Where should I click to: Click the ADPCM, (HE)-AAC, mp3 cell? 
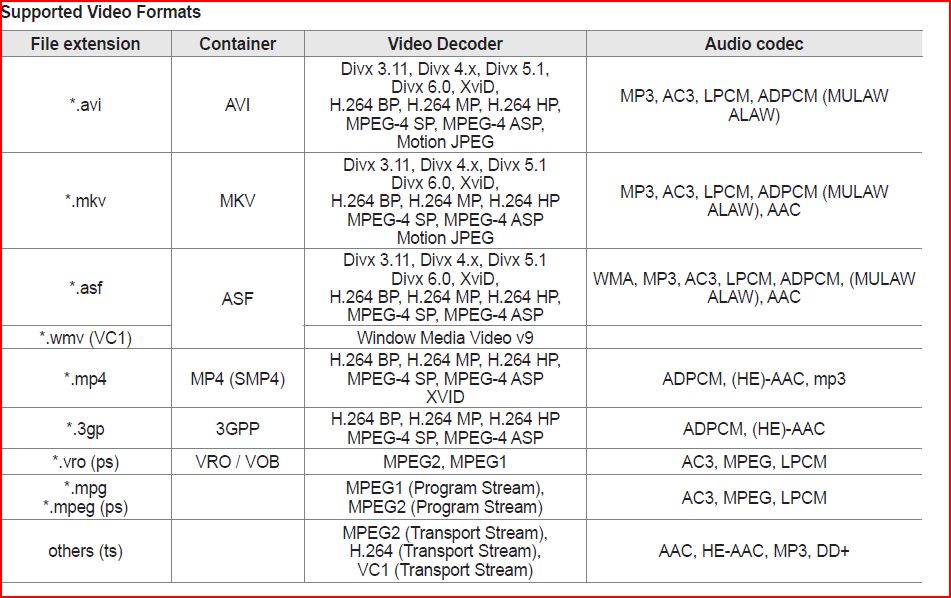click(754, 378)
